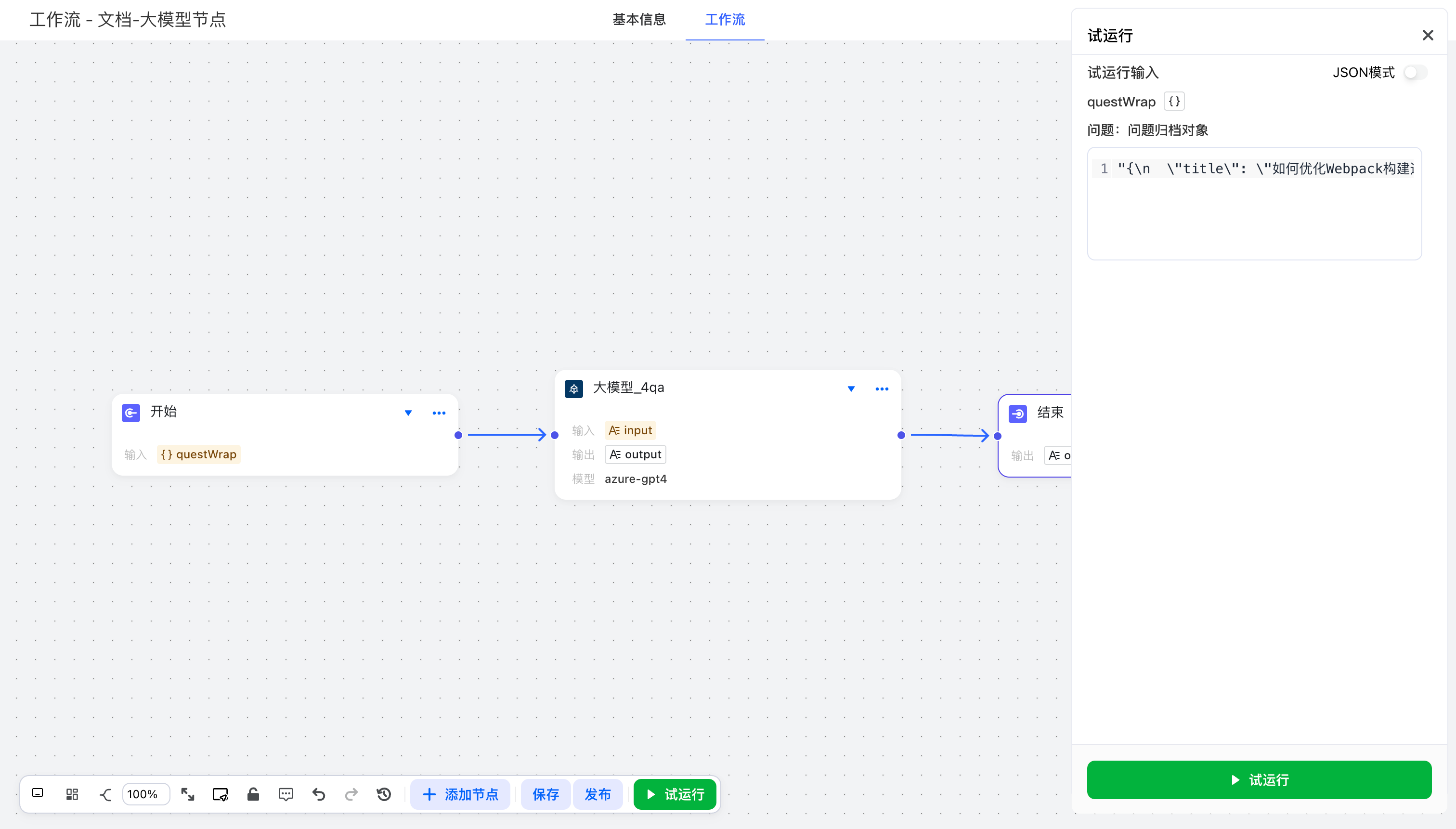Click the comment bubble icon
This screenshot has width=1456, height=829.
point(286,794)
